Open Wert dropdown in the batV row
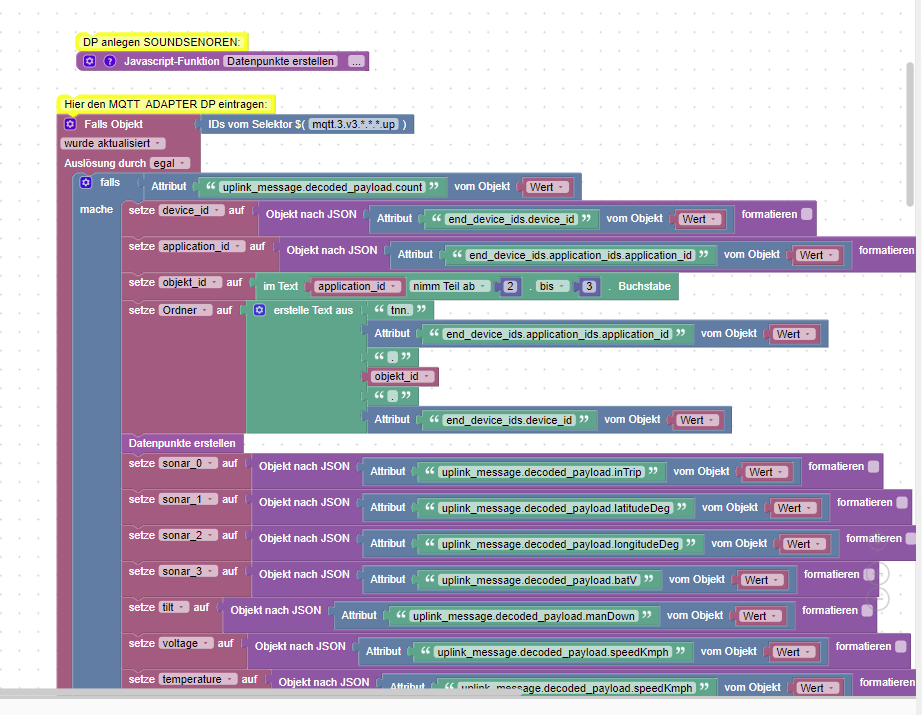This screenshot has width=922, height=715. 762,580
